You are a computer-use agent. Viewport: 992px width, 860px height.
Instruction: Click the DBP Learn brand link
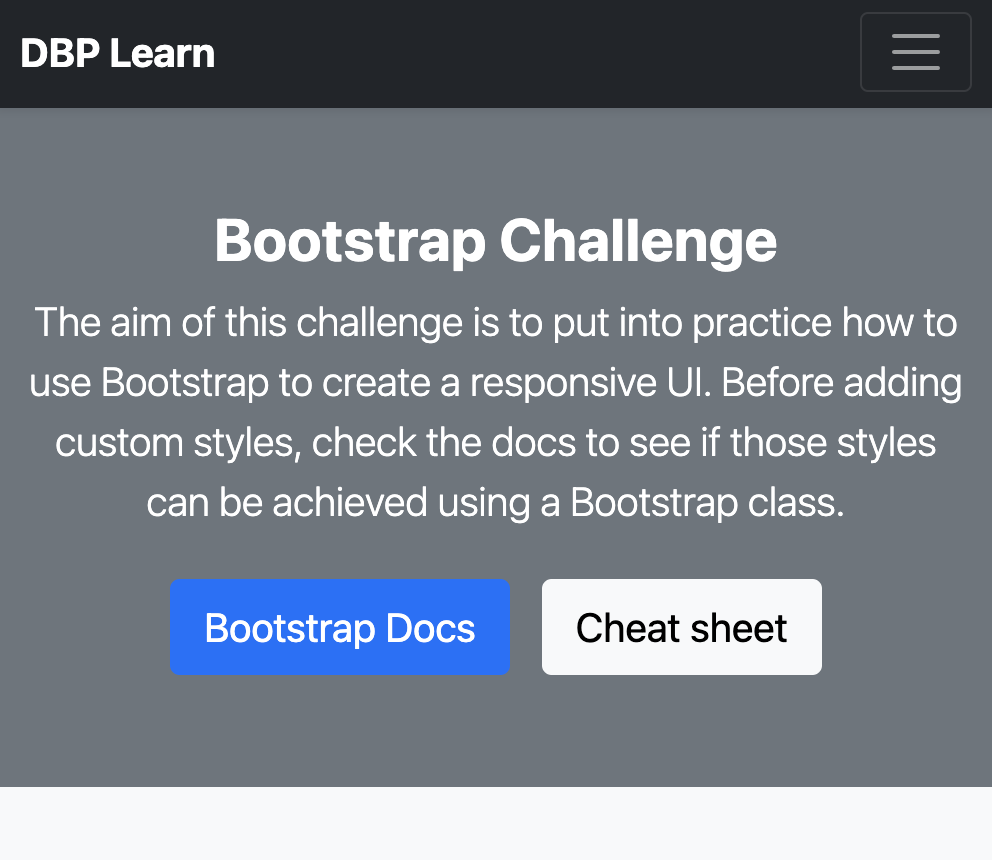[x=118, y=53]
